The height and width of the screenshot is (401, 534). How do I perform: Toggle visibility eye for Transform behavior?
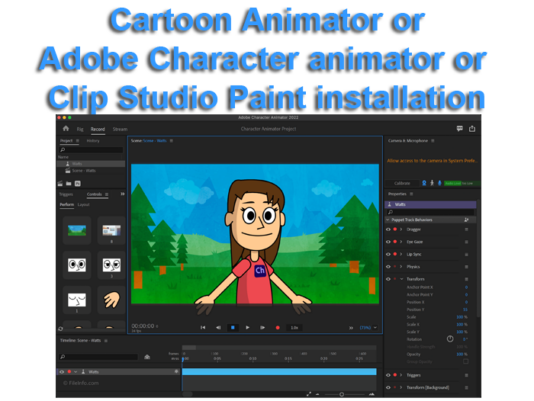(x=388, y=279)
